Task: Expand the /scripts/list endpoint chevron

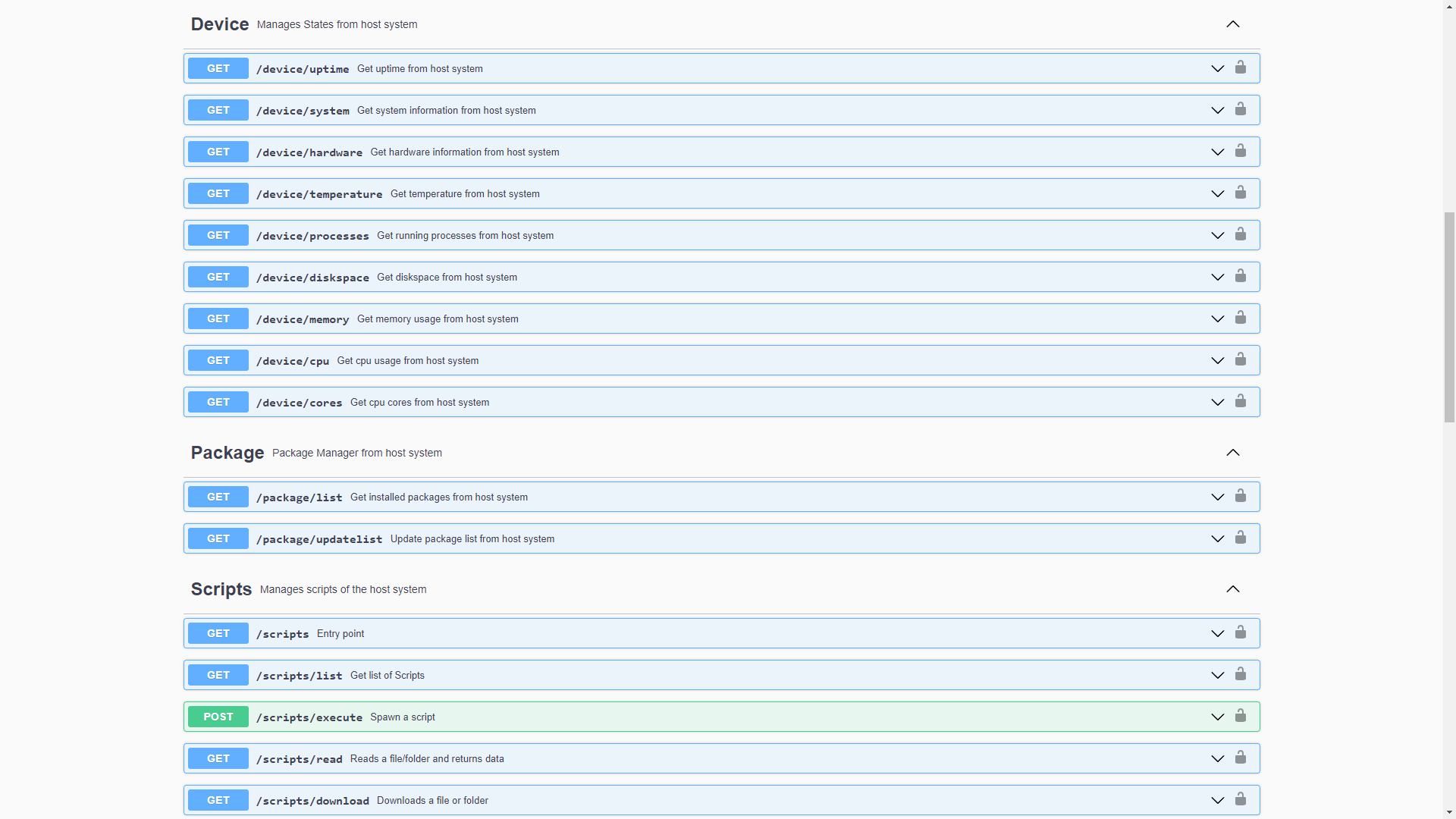Action: [1217, 676]
